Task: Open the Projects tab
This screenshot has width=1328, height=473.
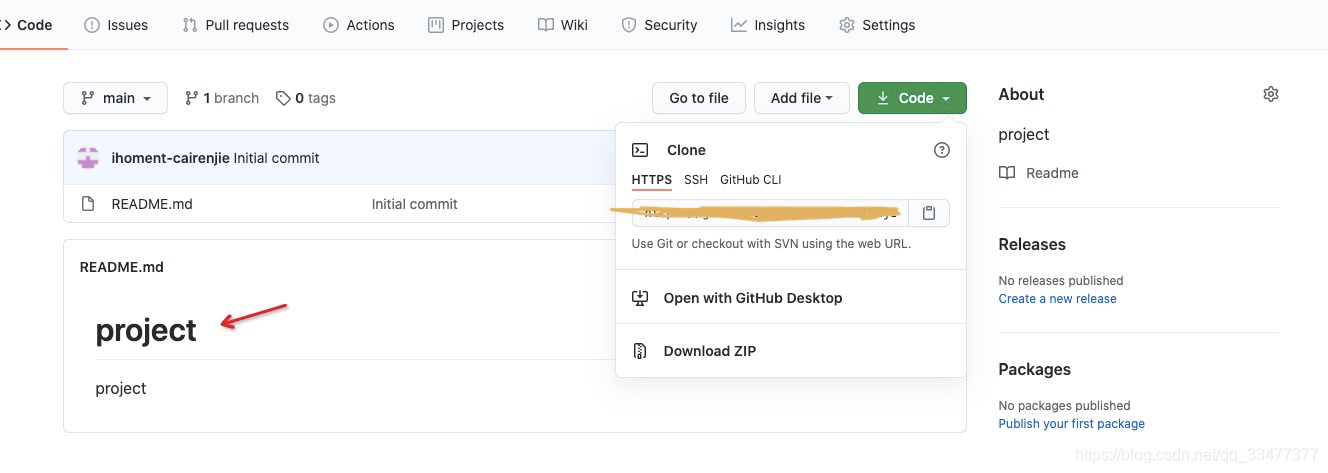Action: [466, 25]
